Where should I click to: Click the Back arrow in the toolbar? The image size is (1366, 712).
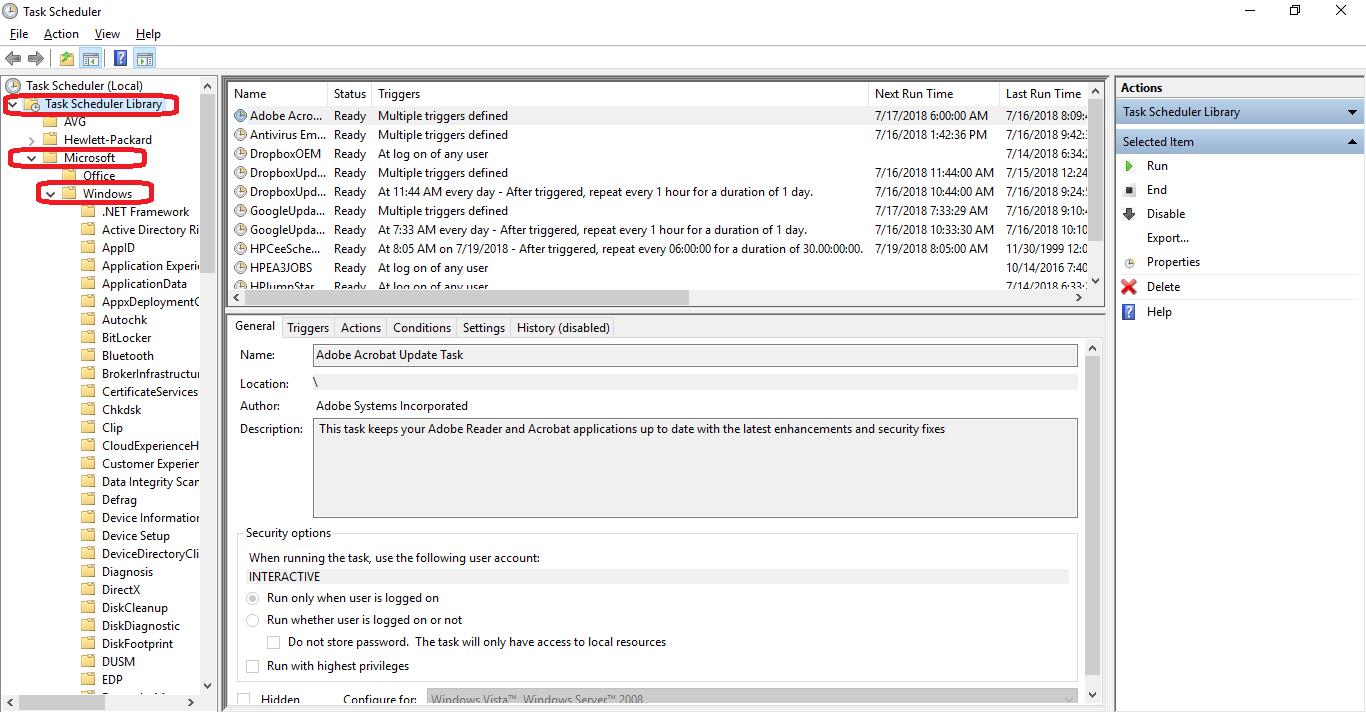pos(13,59)
